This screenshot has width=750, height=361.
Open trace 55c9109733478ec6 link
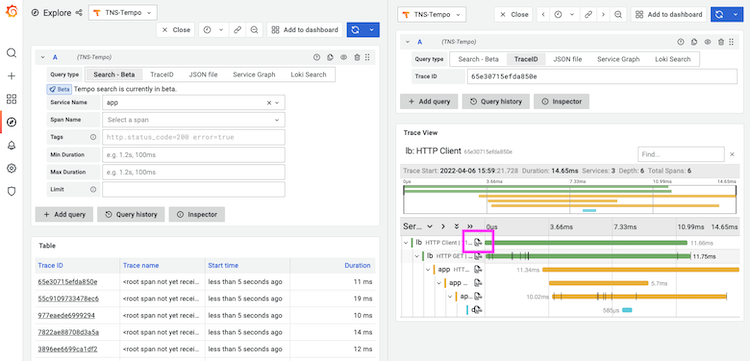click(x=68, y=299)
